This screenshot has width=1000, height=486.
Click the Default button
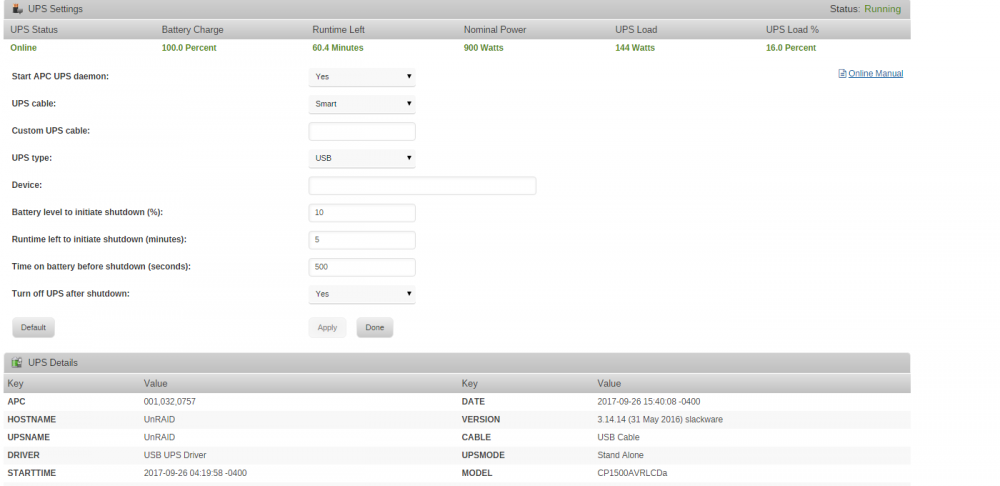point(33,327)
